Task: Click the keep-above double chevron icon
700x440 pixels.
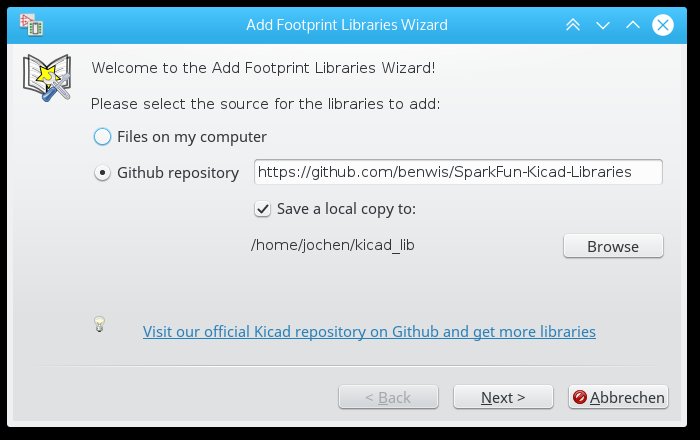Action: [573, 25]
